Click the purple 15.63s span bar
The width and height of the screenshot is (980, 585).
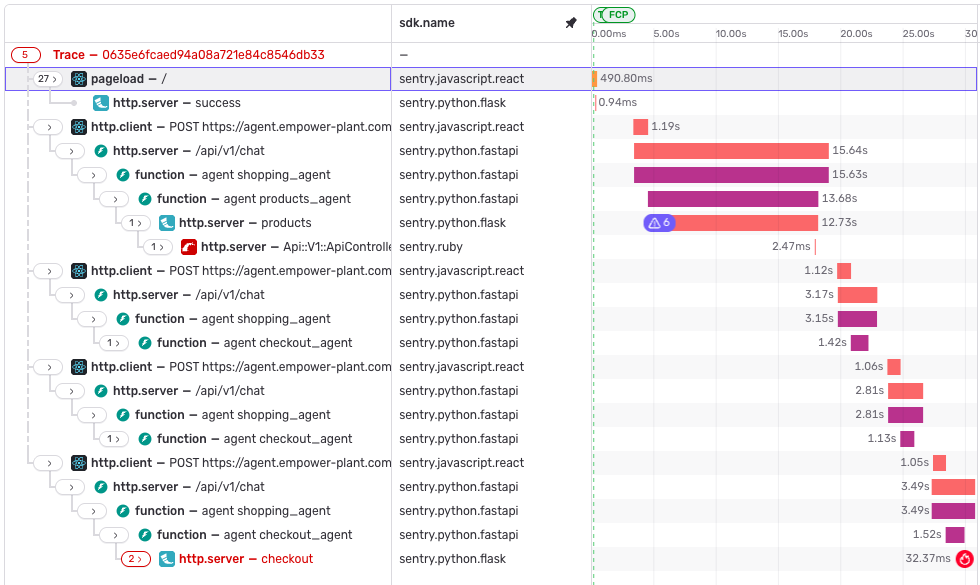pyautogui.click(x=731, y=175)
